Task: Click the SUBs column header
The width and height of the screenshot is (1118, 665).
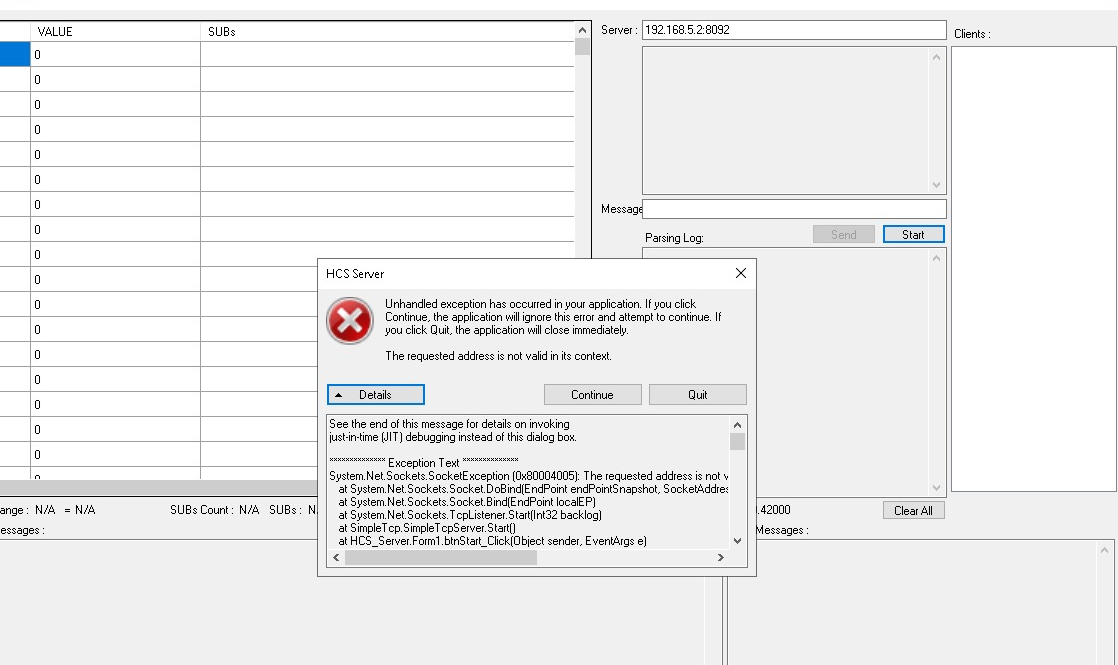Action: 387,31
